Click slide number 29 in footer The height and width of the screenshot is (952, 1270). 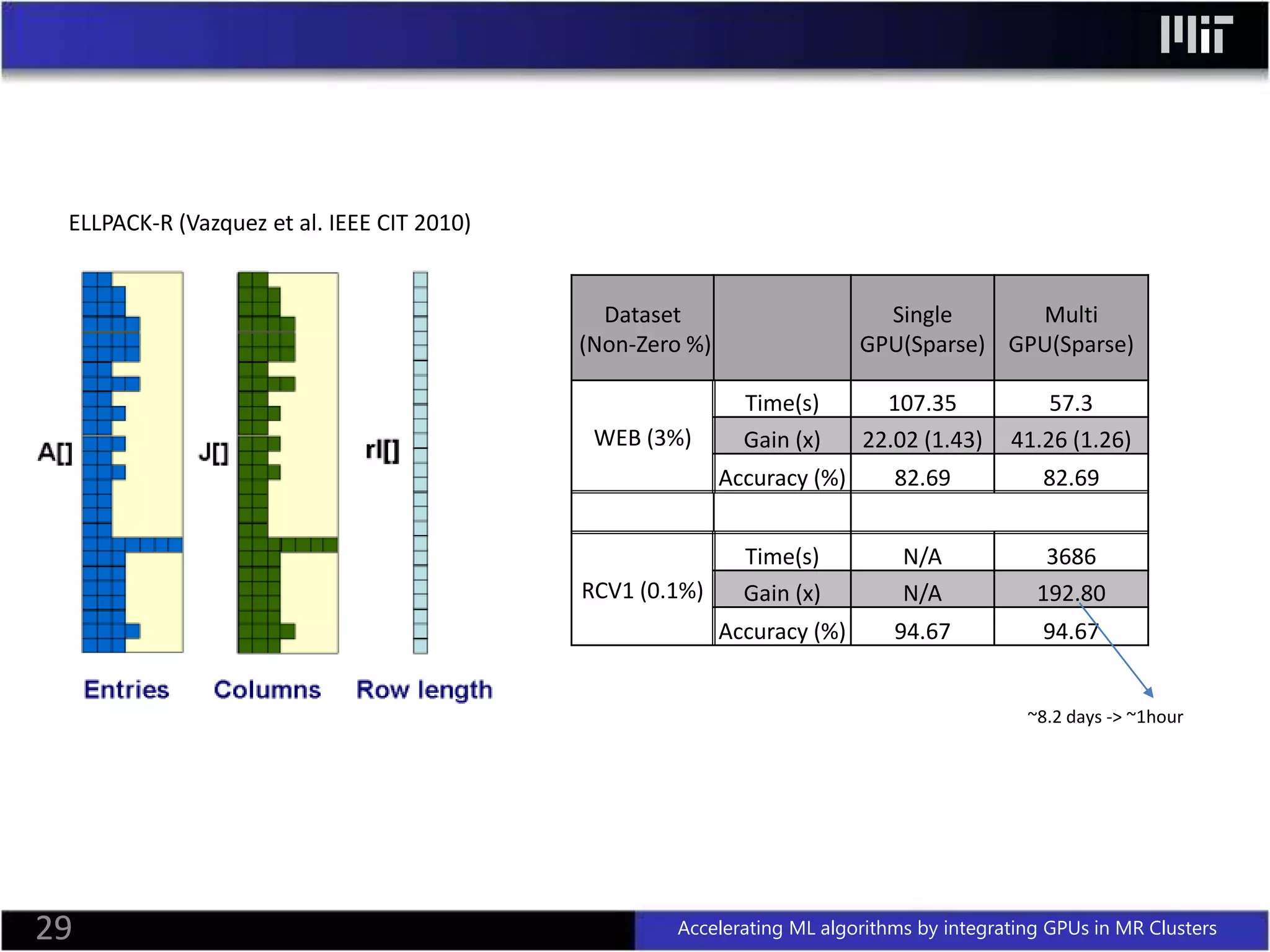pyautogui.click(x=54, y=928)
